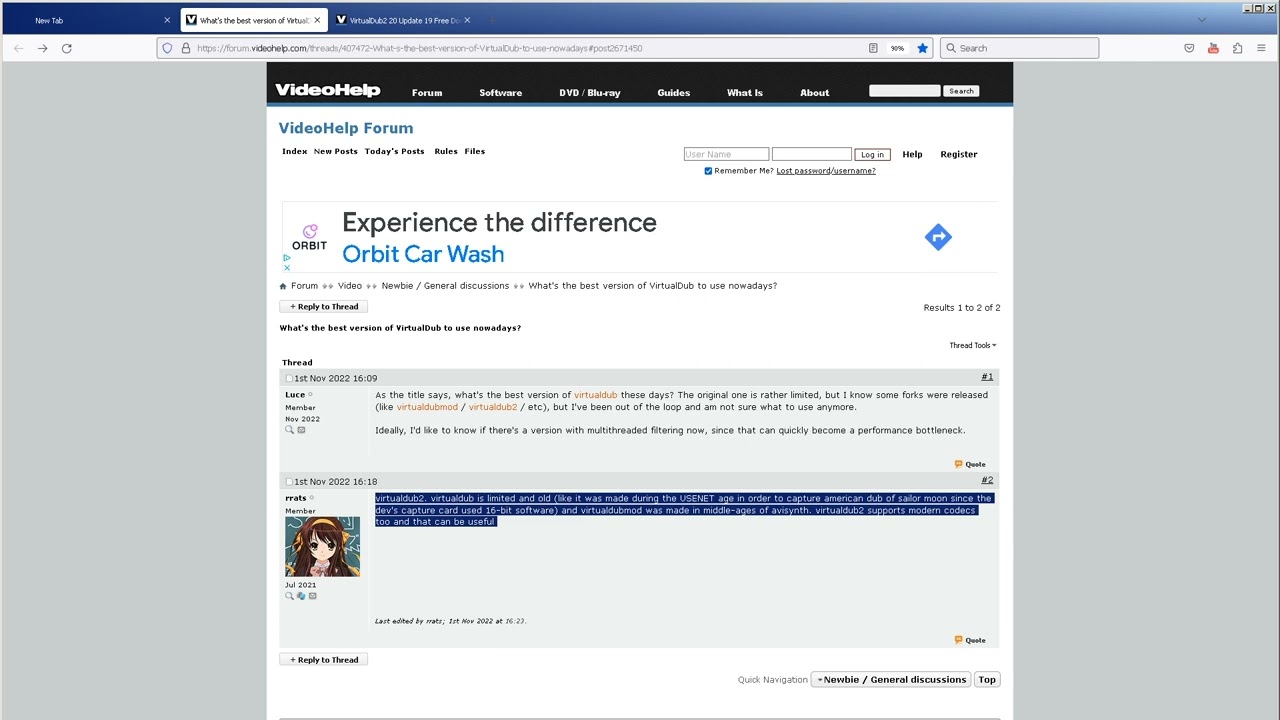
Task: Open a new tab with the plus icon
Action: point(493,20)
